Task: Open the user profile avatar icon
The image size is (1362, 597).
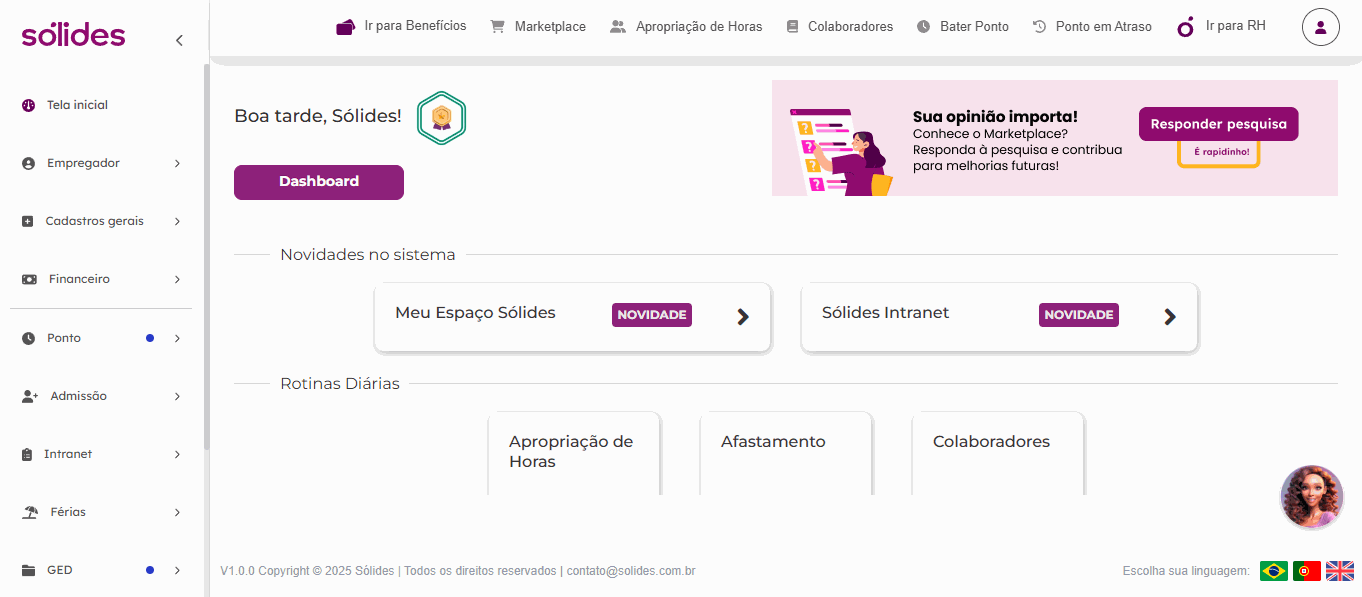Action: point(1321,27)
